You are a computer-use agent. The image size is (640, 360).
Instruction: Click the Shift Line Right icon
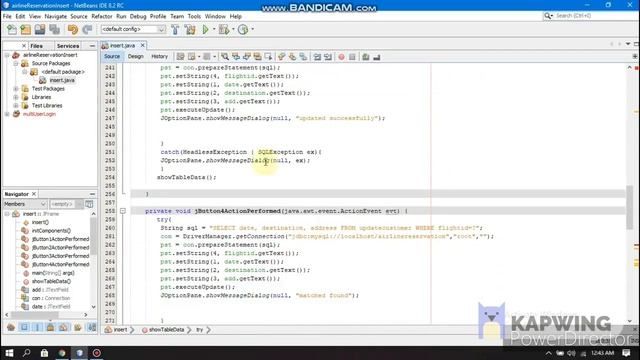(328, 57)
